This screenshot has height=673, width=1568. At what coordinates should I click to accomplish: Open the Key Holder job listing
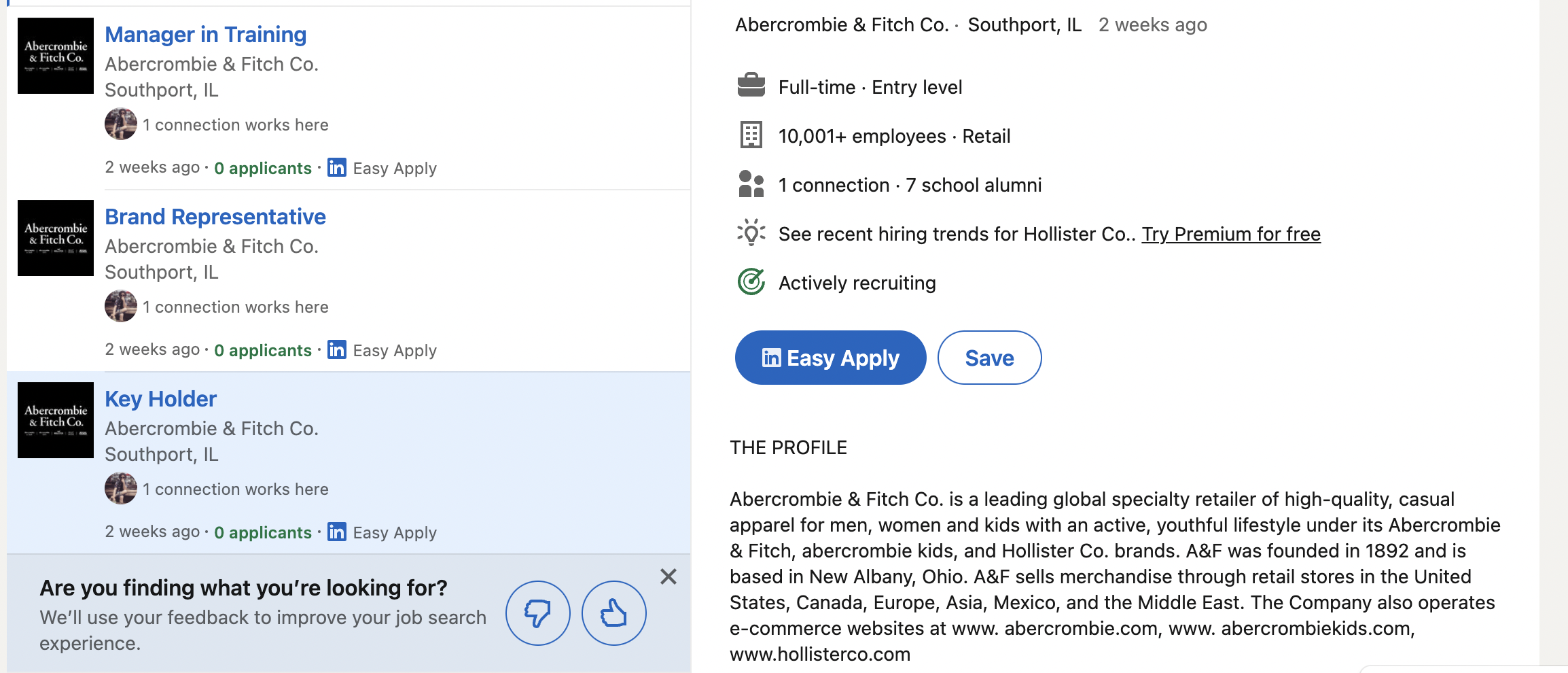point(160,399)
